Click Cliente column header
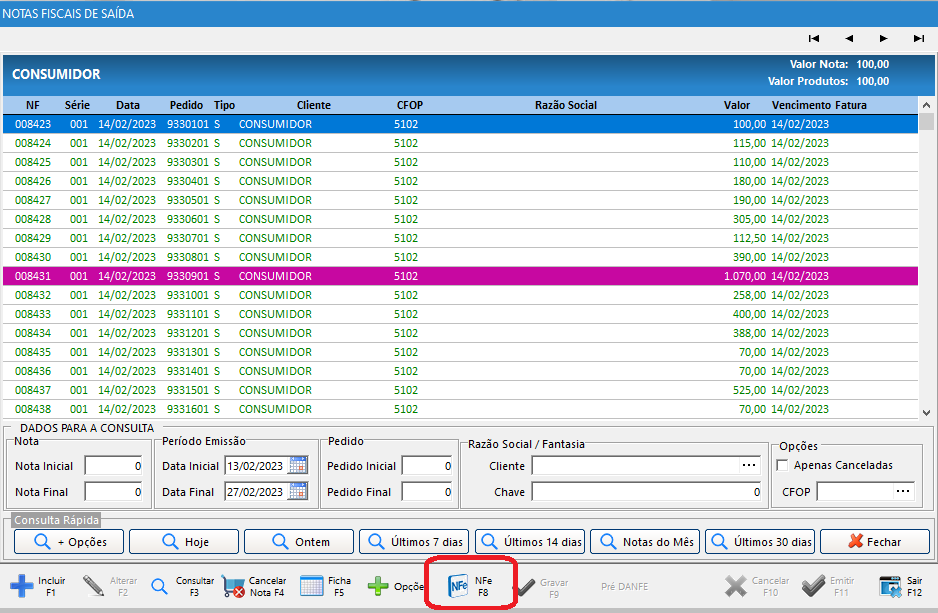This screenshot has width=938, height=613. coord(313,105)
